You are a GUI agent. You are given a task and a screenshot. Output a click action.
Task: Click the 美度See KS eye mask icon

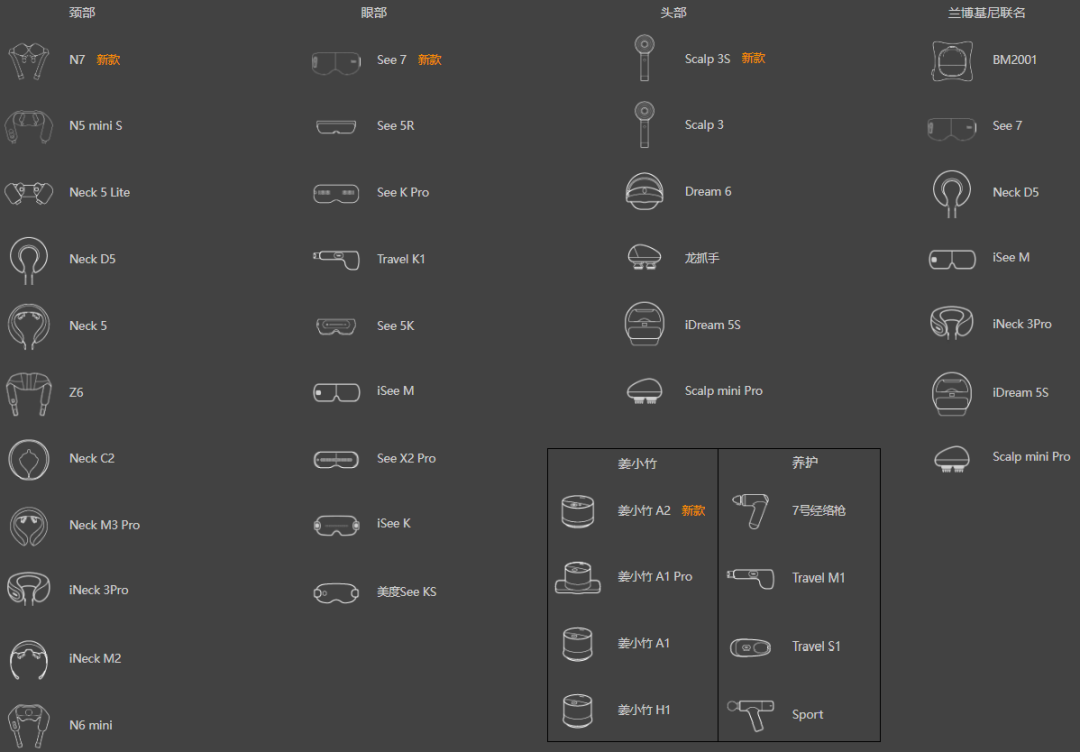coord(336,592)
